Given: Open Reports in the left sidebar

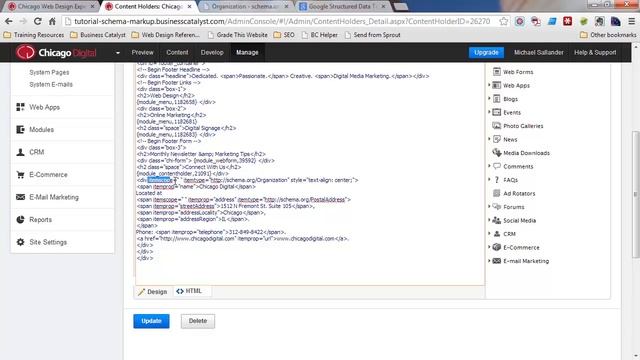Looking at the screenshot, I should [x=40, y=220].
